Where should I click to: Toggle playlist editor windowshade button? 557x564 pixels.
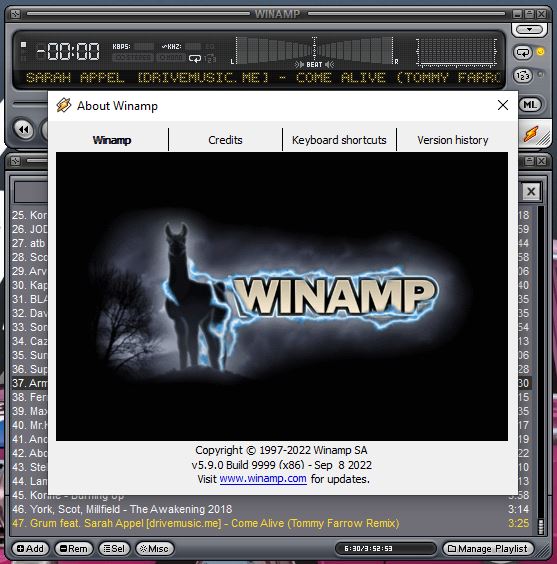[529, 161]
